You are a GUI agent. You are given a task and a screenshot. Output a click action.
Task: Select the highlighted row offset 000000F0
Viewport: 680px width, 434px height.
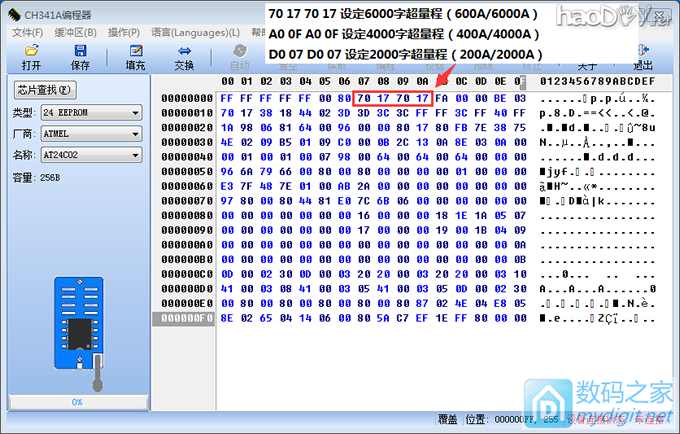click(x=187, y=318)
